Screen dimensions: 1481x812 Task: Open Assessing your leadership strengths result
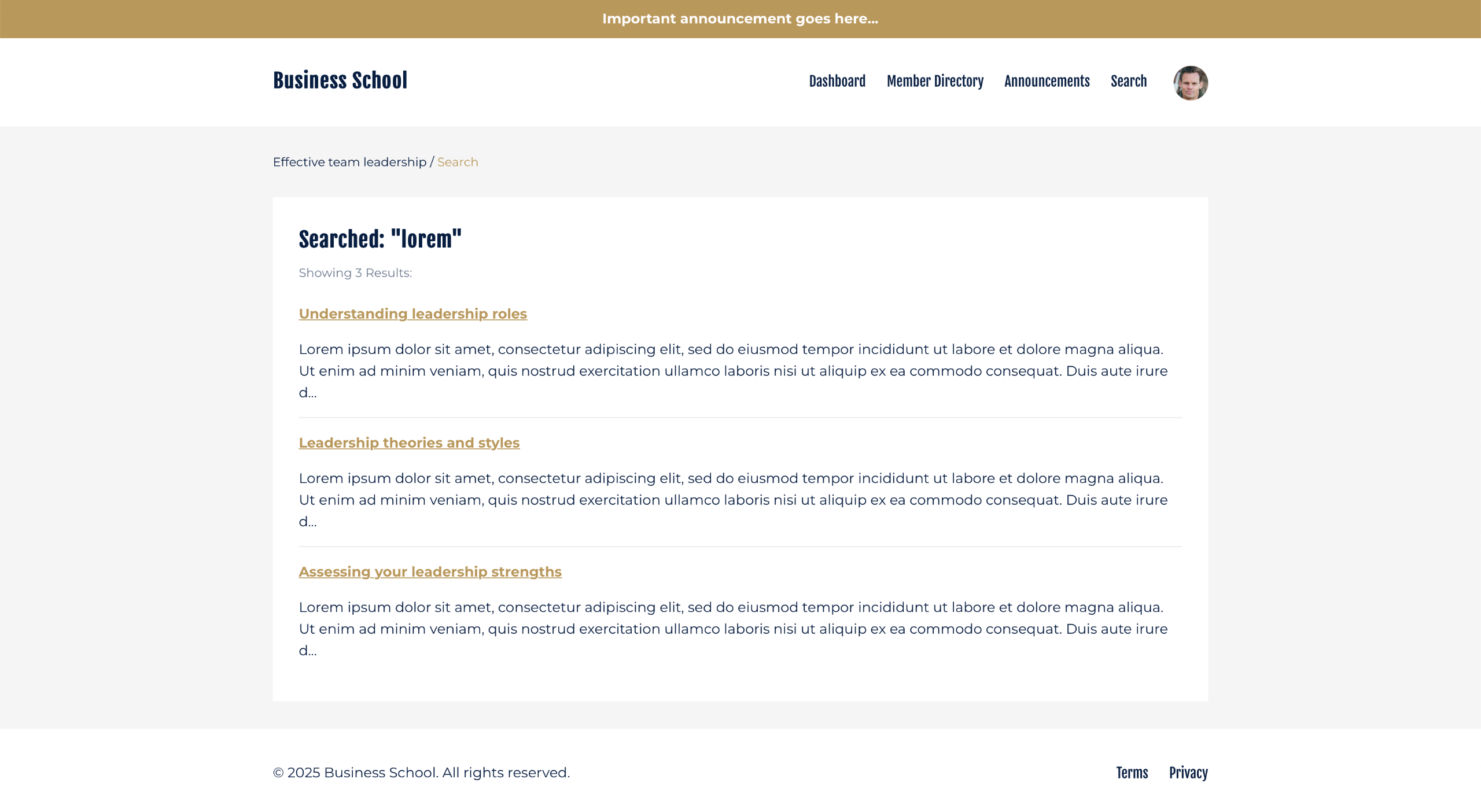point(430,571)
